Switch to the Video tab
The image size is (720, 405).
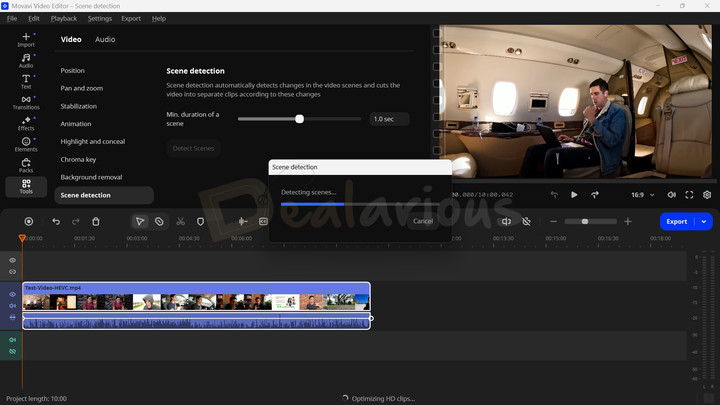pos(71,39)
